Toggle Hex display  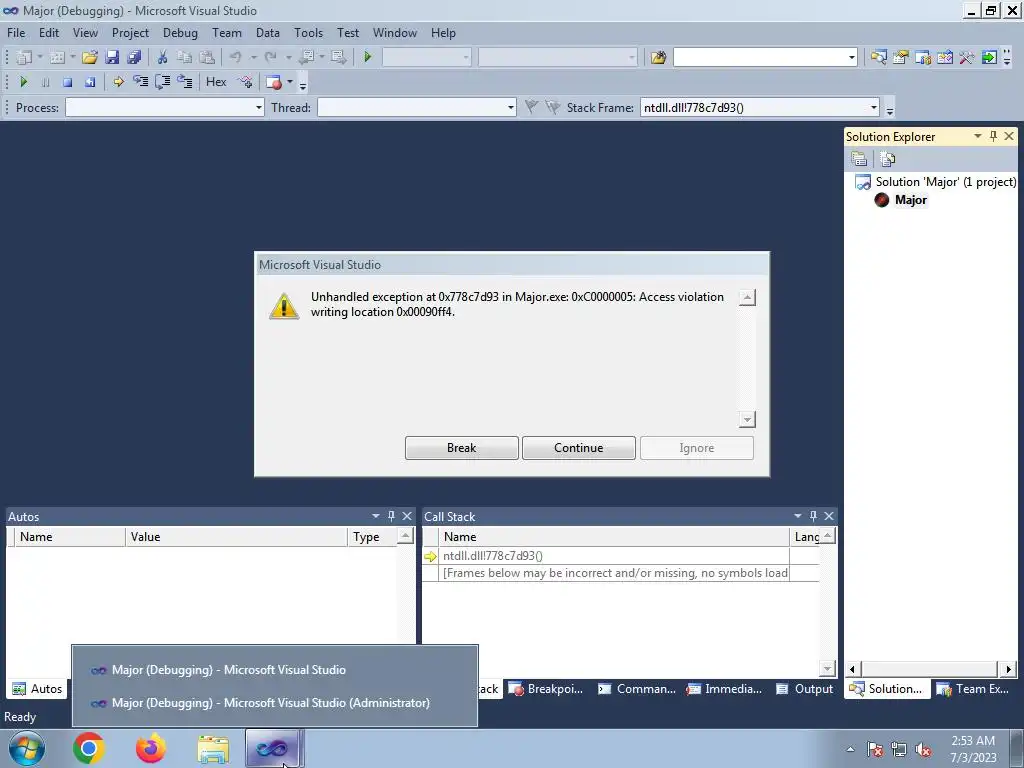216,82
